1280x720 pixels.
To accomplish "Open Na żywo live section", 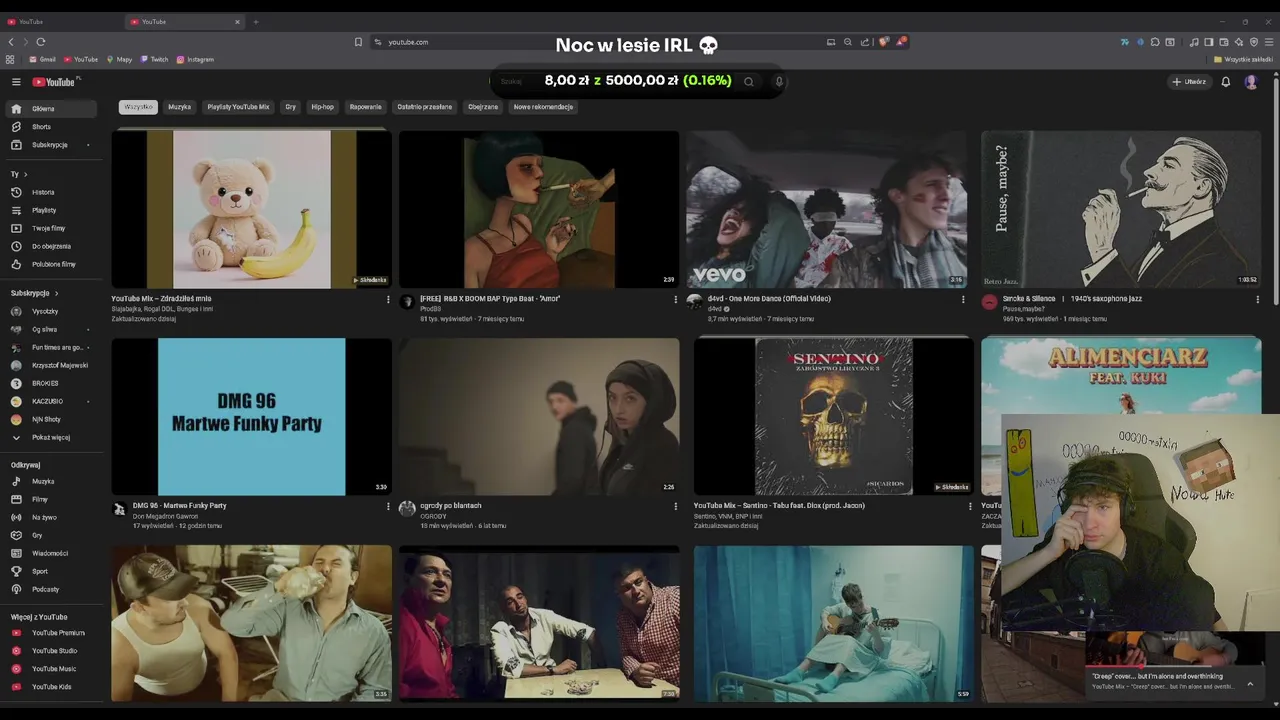I will [52, 517].
